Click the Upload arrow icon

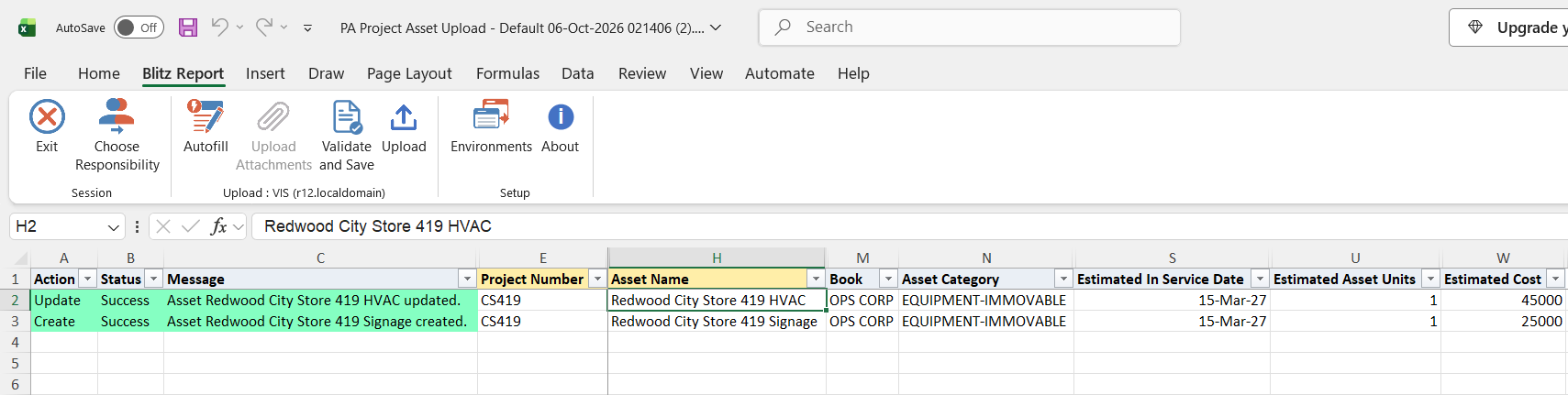click(404, 117)
